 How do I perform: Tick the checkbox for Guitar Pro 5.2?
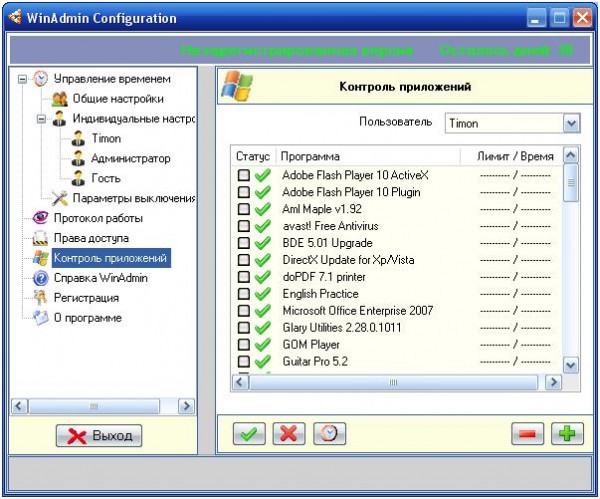click(x=244, y=361)
